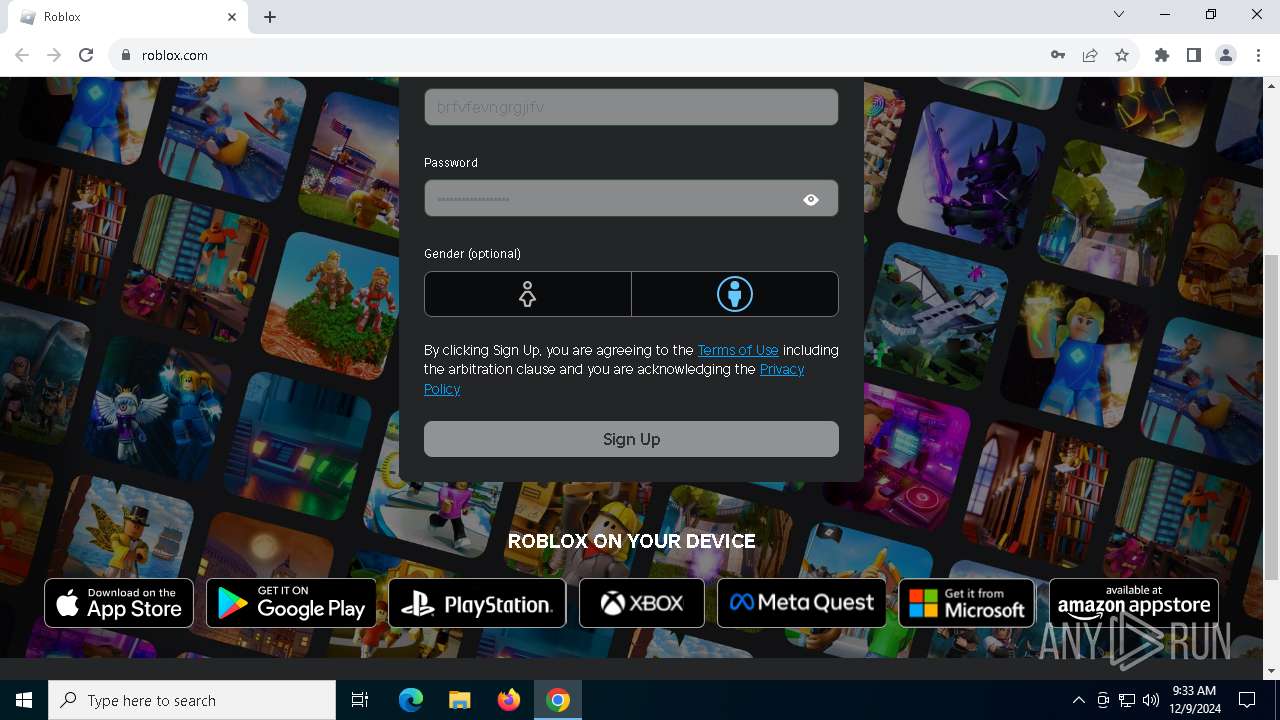Reload the Roblox page
Viewport: 1280px width, 720px height.
coord(86,55)
